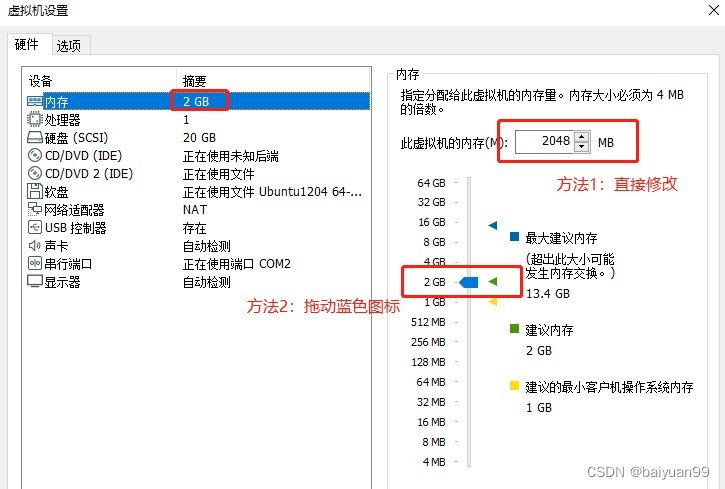Click the USB controller icon
Image resolution: width=725 pixels, height=489 pixels.
pyautogui.click(x=35, y=227)
